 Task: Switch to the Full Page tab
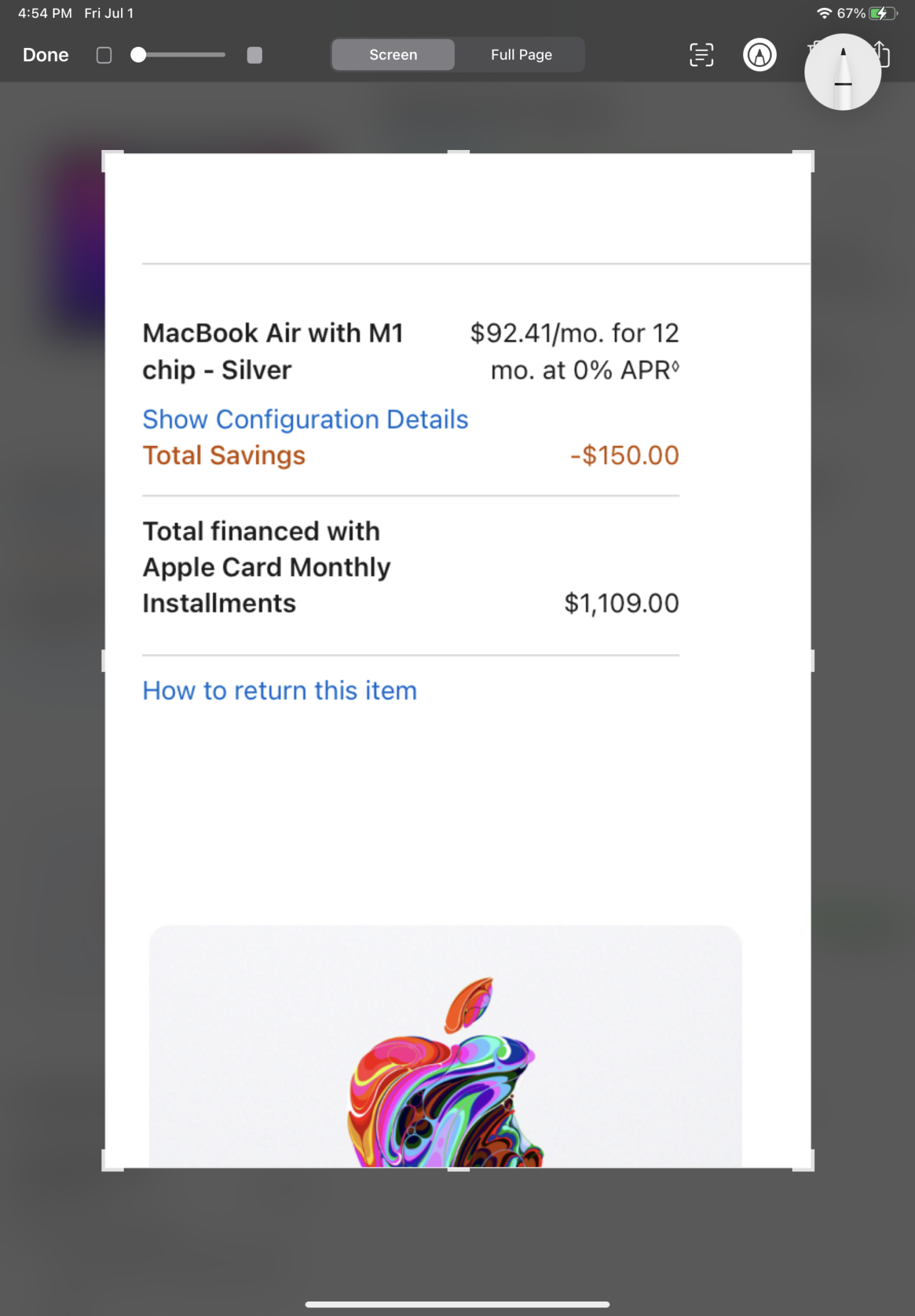click(521, 55)
